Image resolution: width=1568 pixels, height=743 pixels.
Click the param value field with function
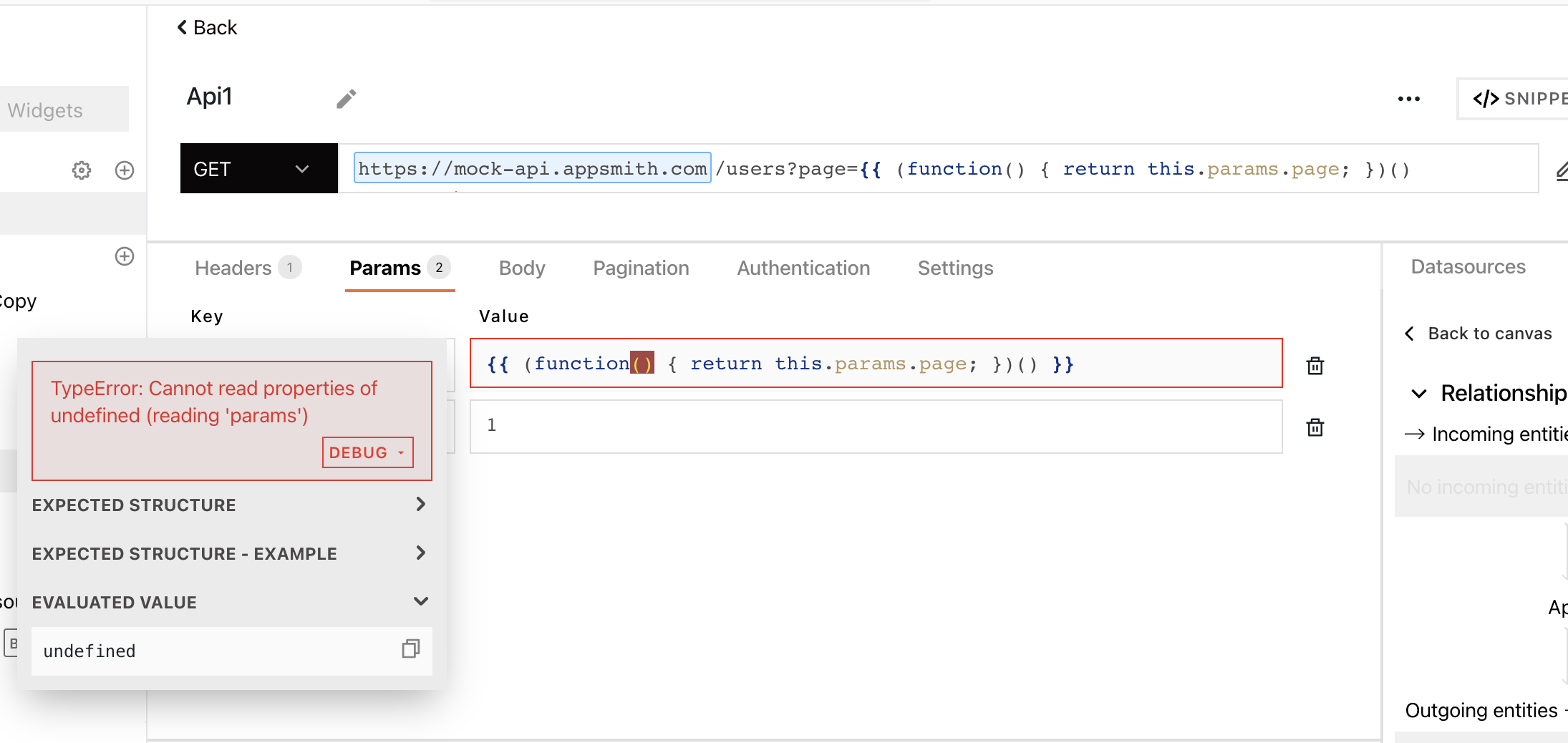pos(876,363)
